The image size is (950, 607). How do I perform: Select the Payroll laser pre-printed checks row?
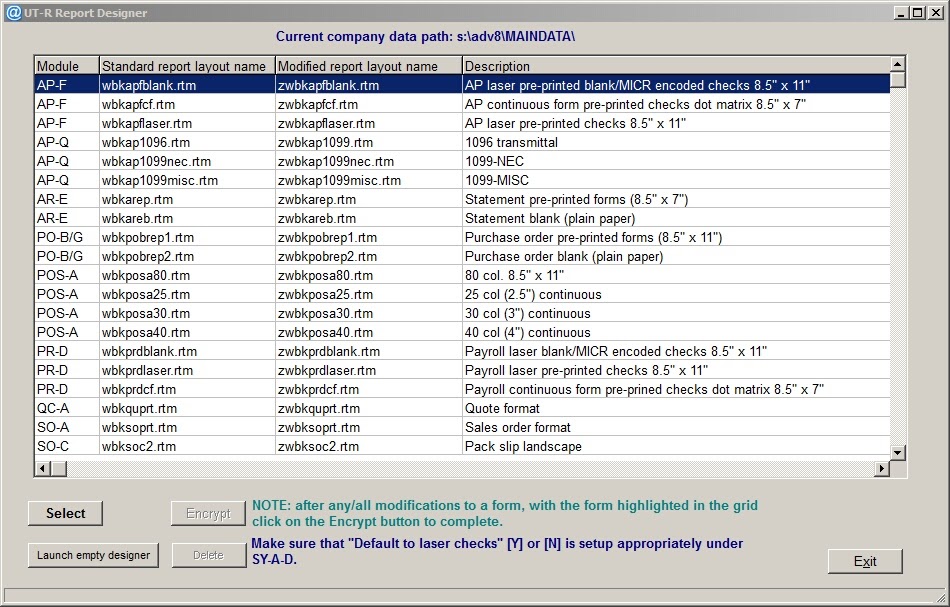(300, 370)
